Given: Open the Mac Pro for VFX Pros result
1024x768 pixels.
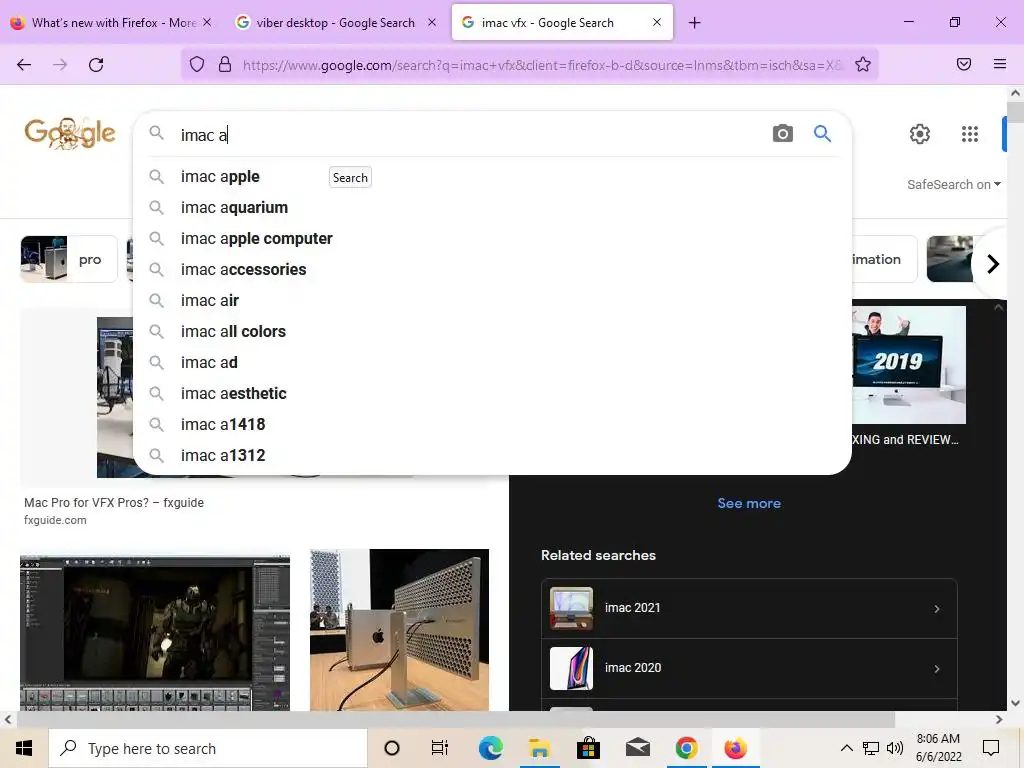Looking at the screenshot, I should click(114, 503).
